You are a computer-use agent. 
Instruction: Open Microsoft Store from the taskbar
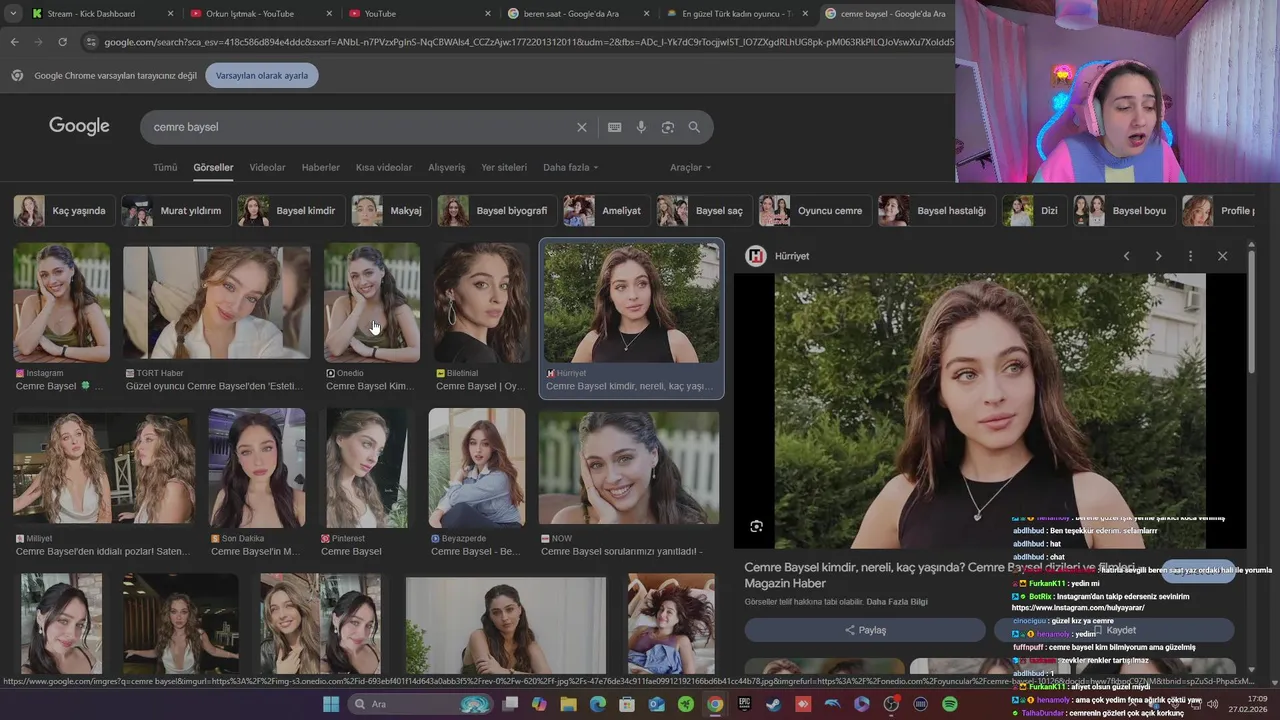pos(627,704)
